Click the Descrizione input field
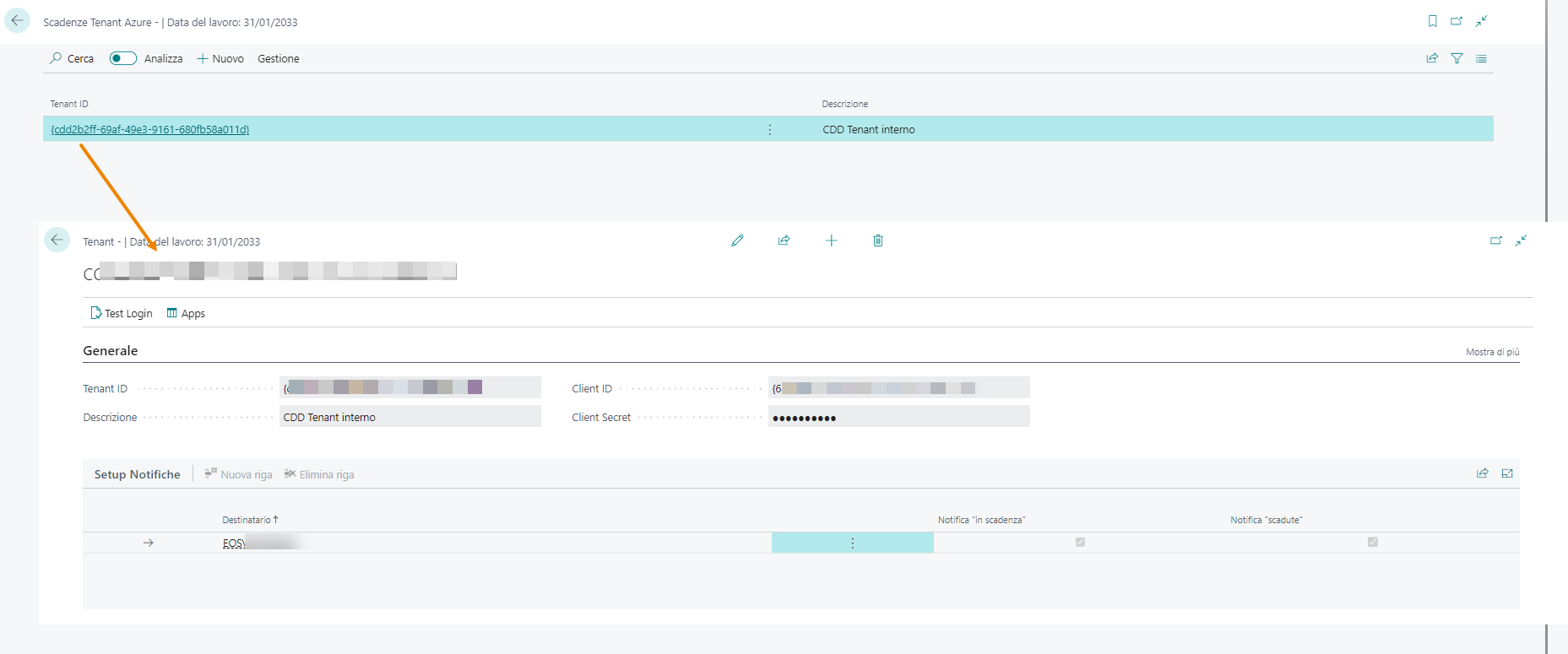This screenshot has width=1568, height=654. pyautogui.click(x=410, y=417)
